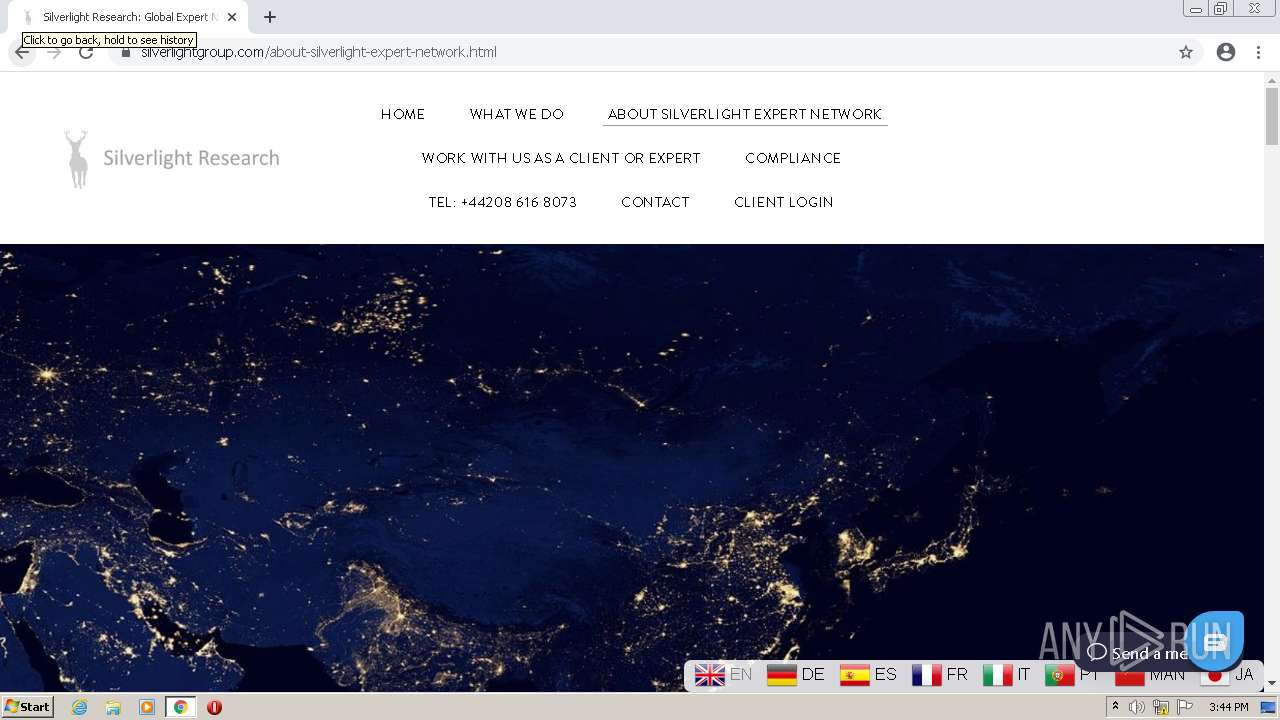Open the CLIENT LOGIN link
Image resolution: width=1280 pixels, height=720 pixels.
[x=784, y=202]
